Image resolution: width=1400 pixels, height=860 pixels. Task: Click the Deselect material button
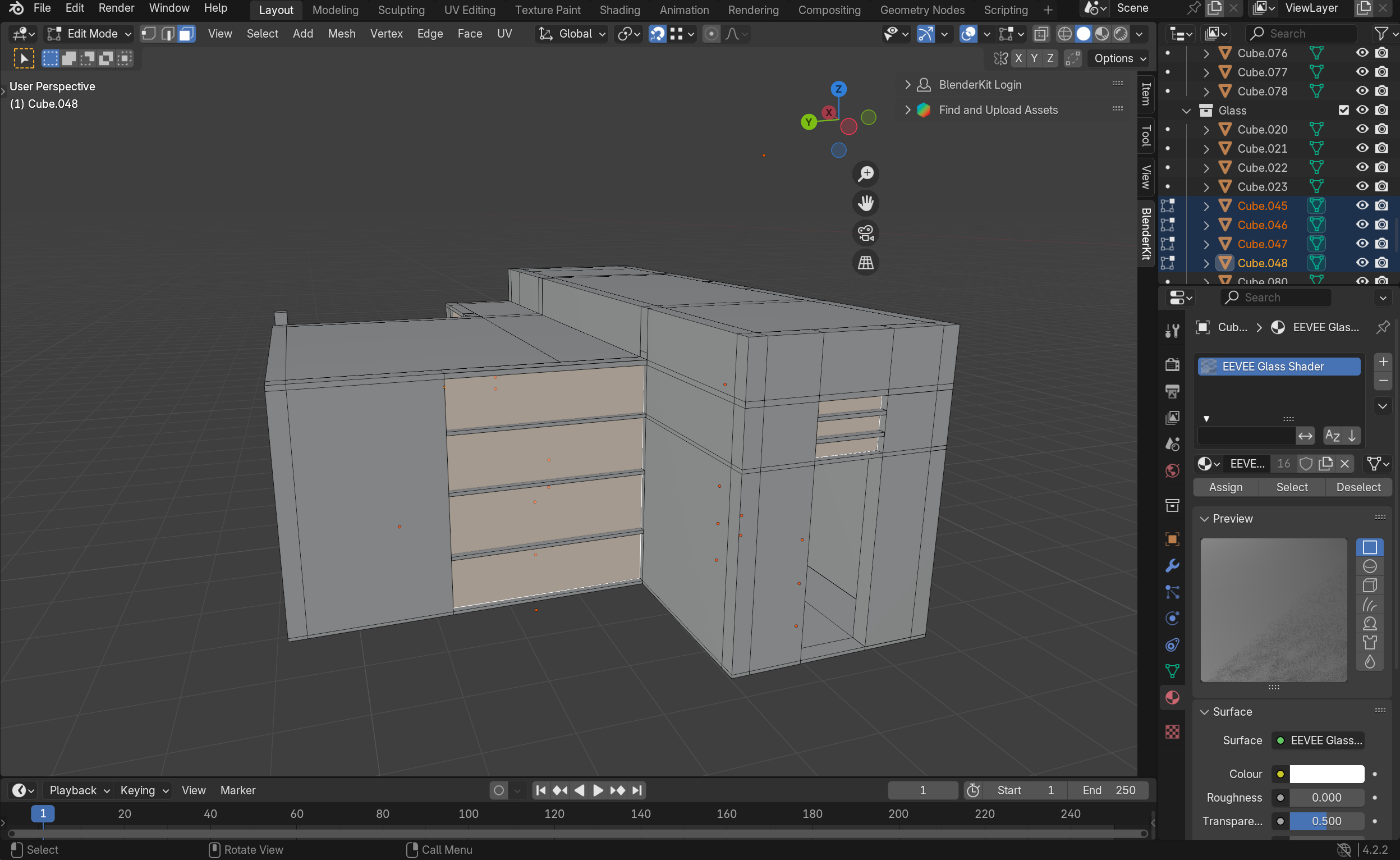[x=1358, y=487]
